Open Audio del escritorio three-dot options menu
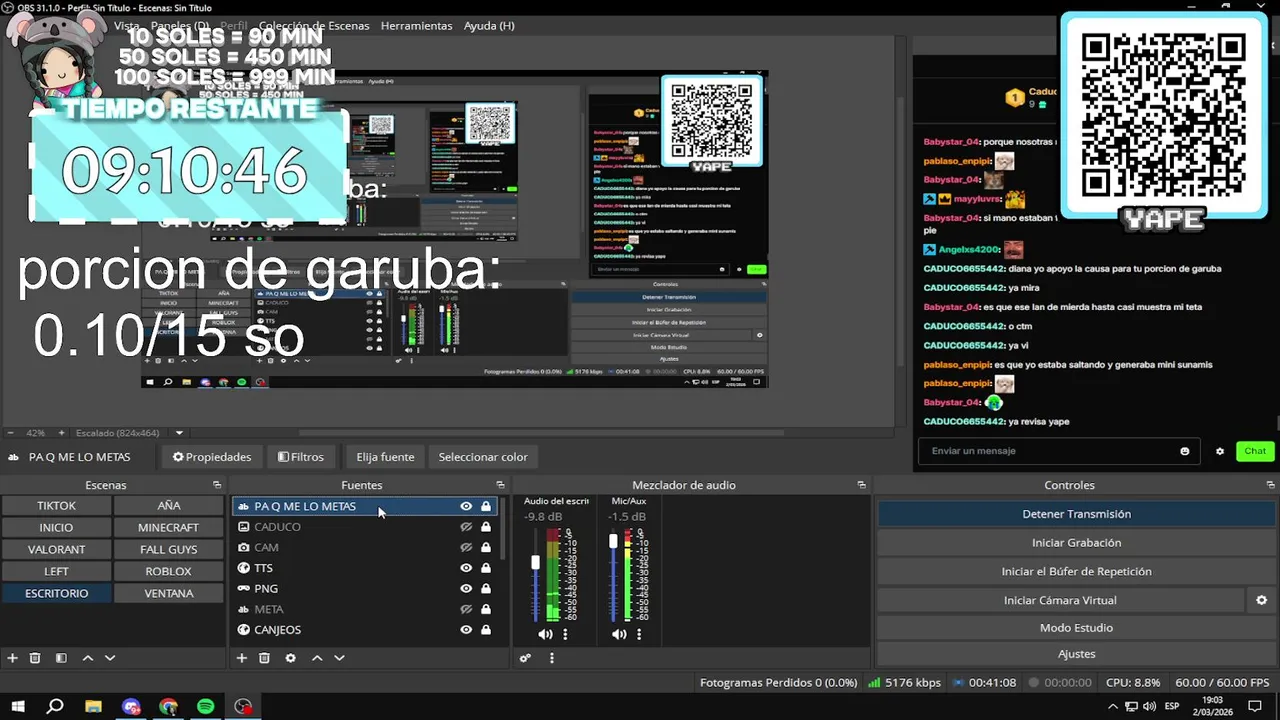This screenshot has height=720, width=1280. 565,634
